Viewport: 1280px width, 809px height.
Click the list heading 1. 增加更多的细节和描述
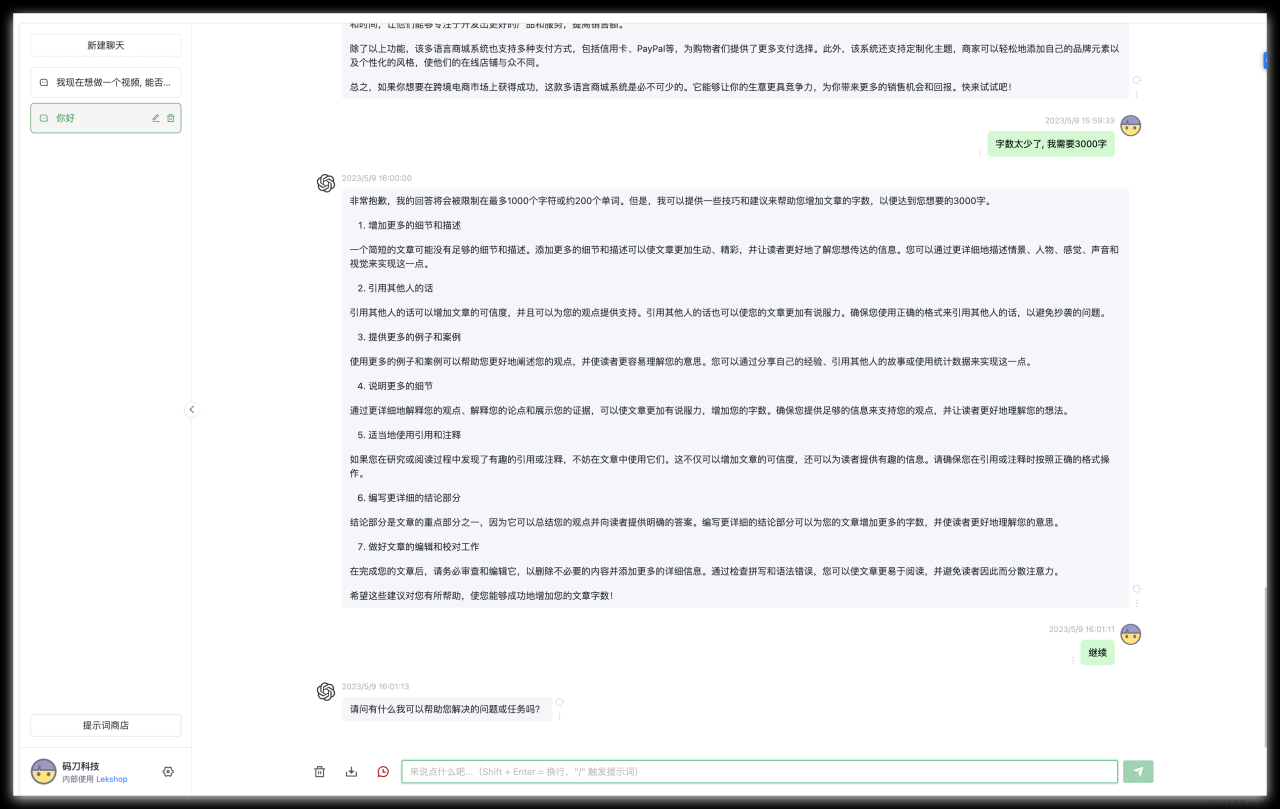pos(410,225)
